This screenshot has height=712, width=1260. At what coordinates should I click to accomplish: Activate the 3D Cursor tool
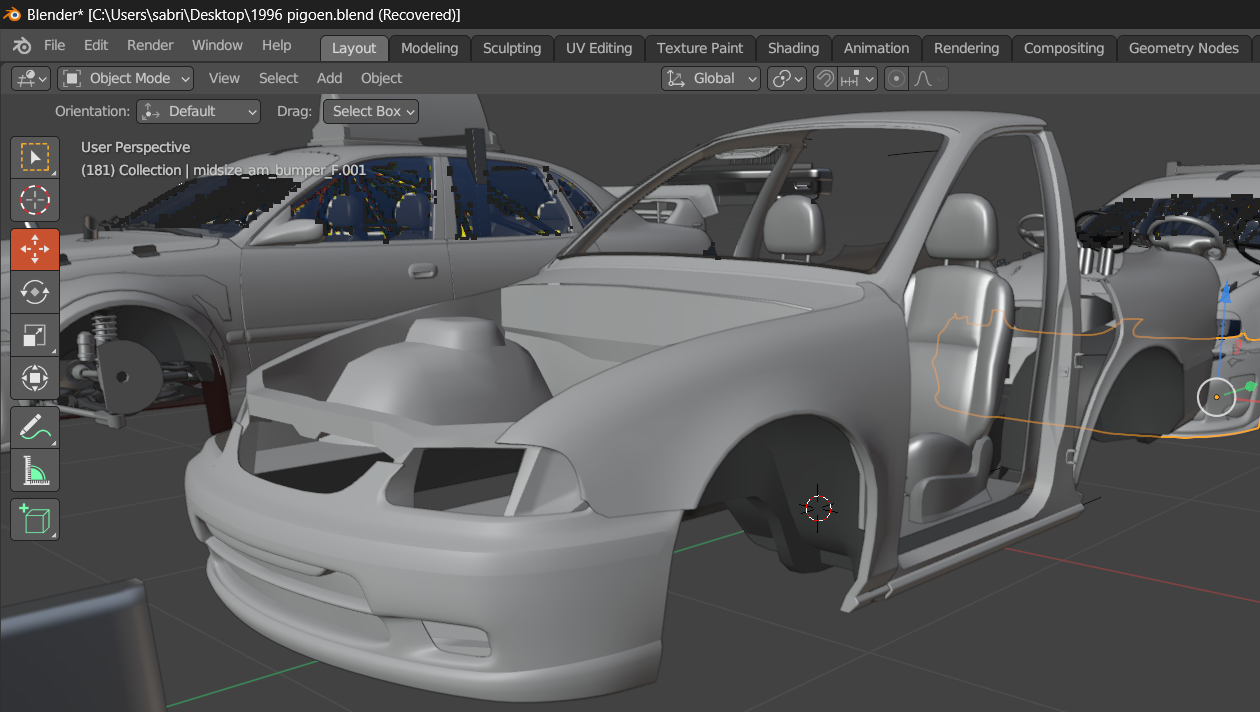[x=35, y=201]
